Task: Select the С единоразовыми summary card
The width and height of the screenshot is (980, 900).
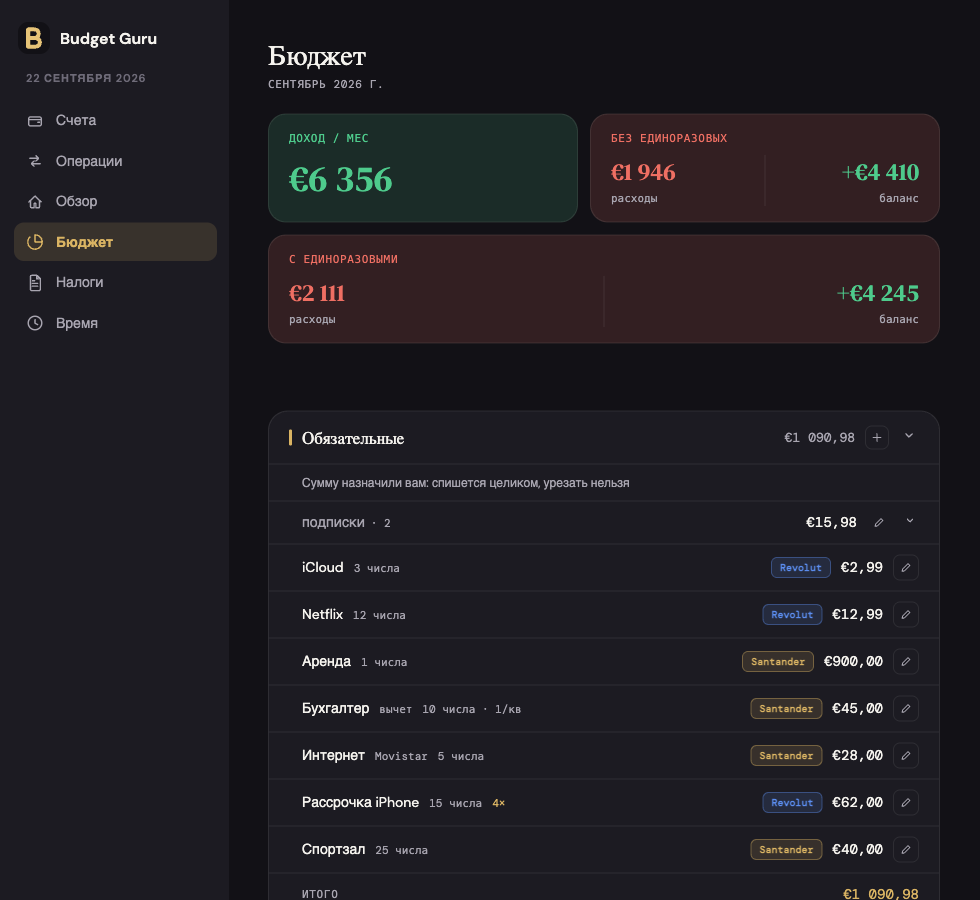Action: [x=604, y=289]
